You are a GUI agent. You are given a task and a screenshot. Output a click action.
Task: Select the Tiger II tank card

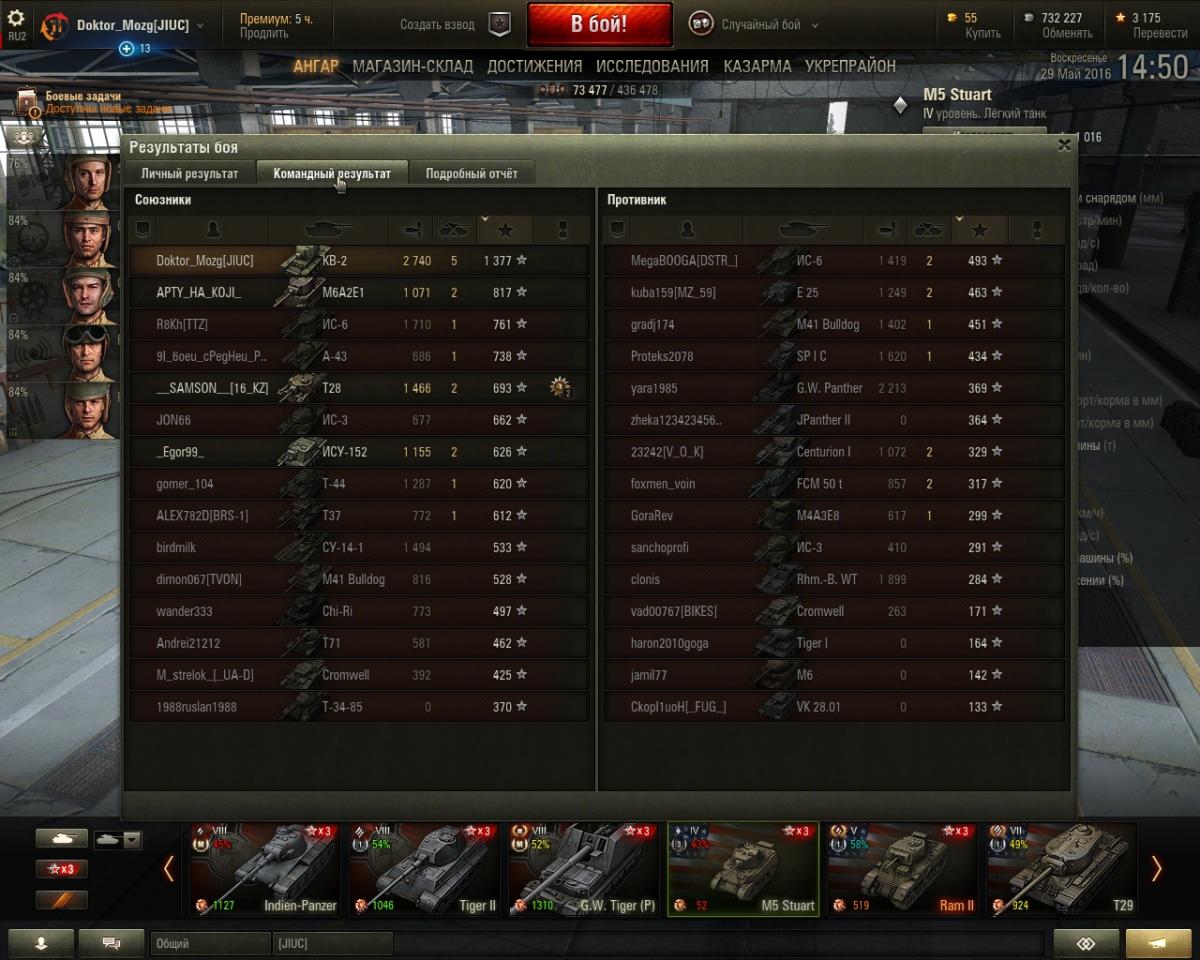pyautogui.click(x=422, y=869)
